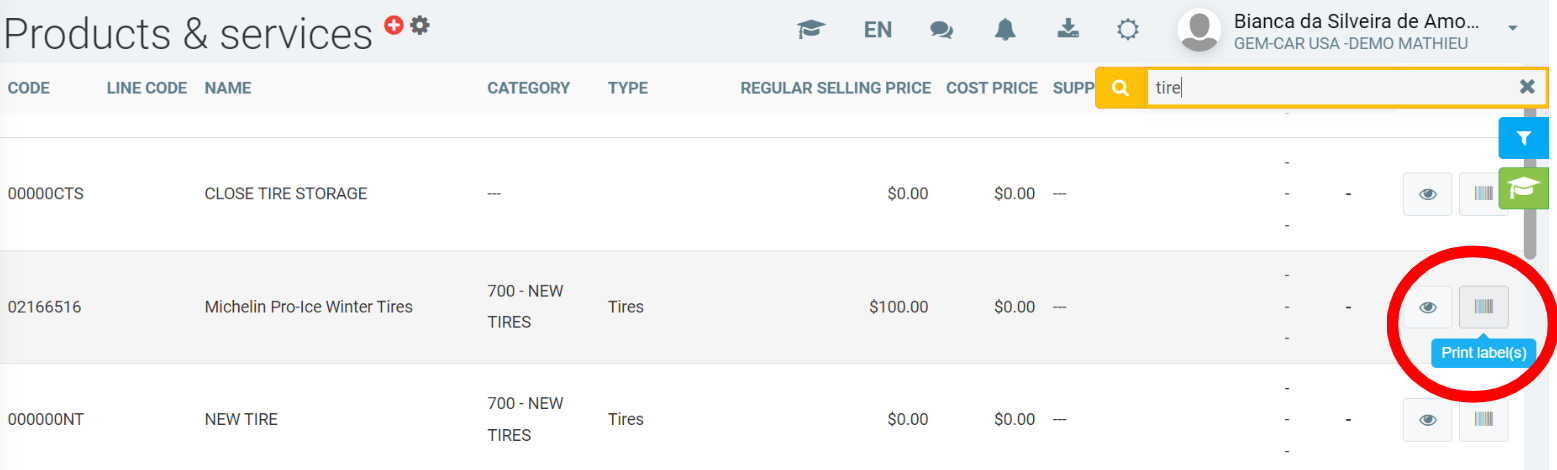This screenshot has height=470, width=1557.
Task: View the CLOSE TIRE STORAGE product
Action: coord(1428,194)
